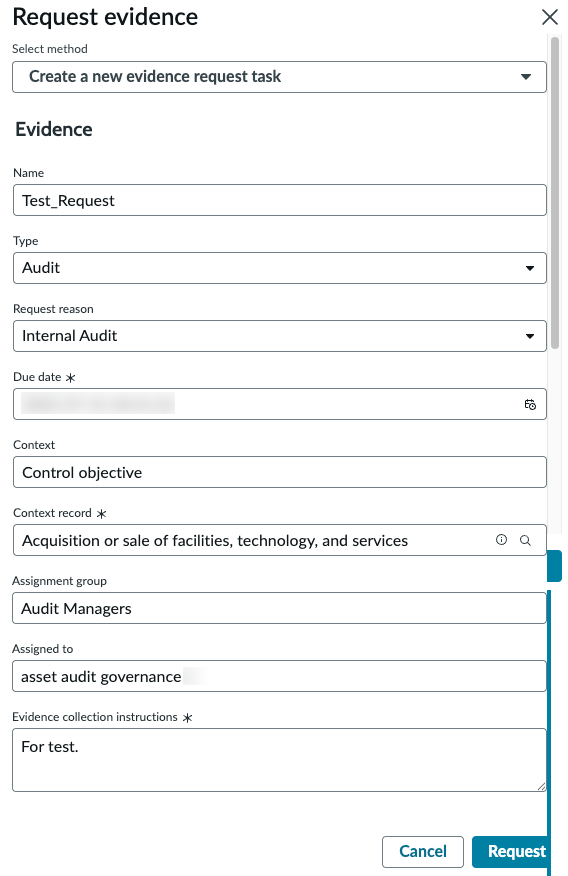Click the Assignment group field

pyautogui.click(x=279, y=608)
